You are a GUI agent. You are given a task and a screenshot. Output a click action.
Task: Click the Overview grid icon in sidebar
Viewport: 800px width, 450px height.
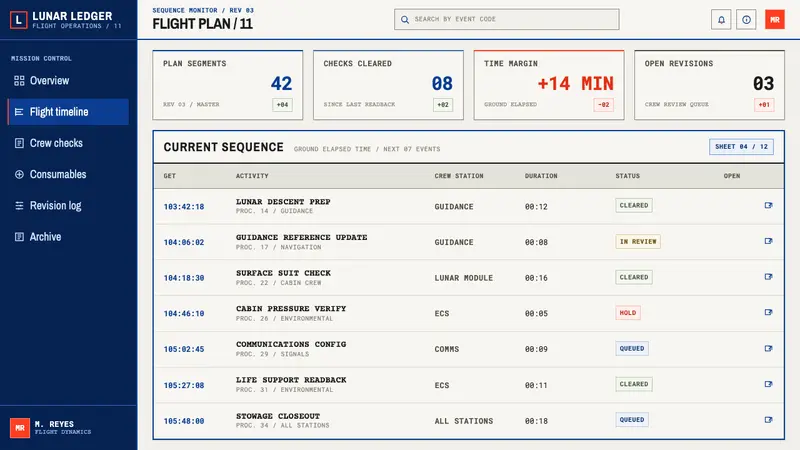pyautogui.click(x=19, y=81)
